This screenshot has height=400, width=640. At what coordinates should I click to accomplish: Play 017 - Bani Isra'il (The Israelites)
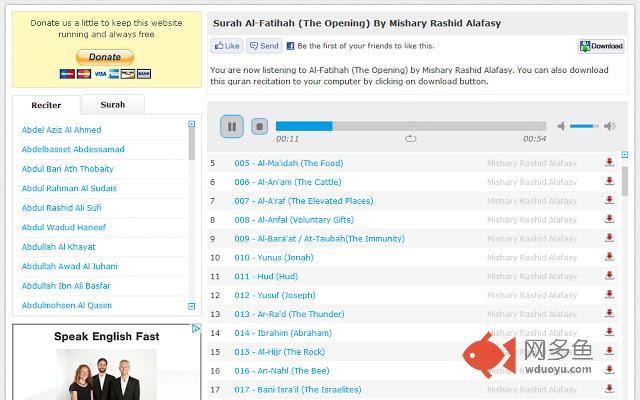pyautogui.click(x=298, y=389)
